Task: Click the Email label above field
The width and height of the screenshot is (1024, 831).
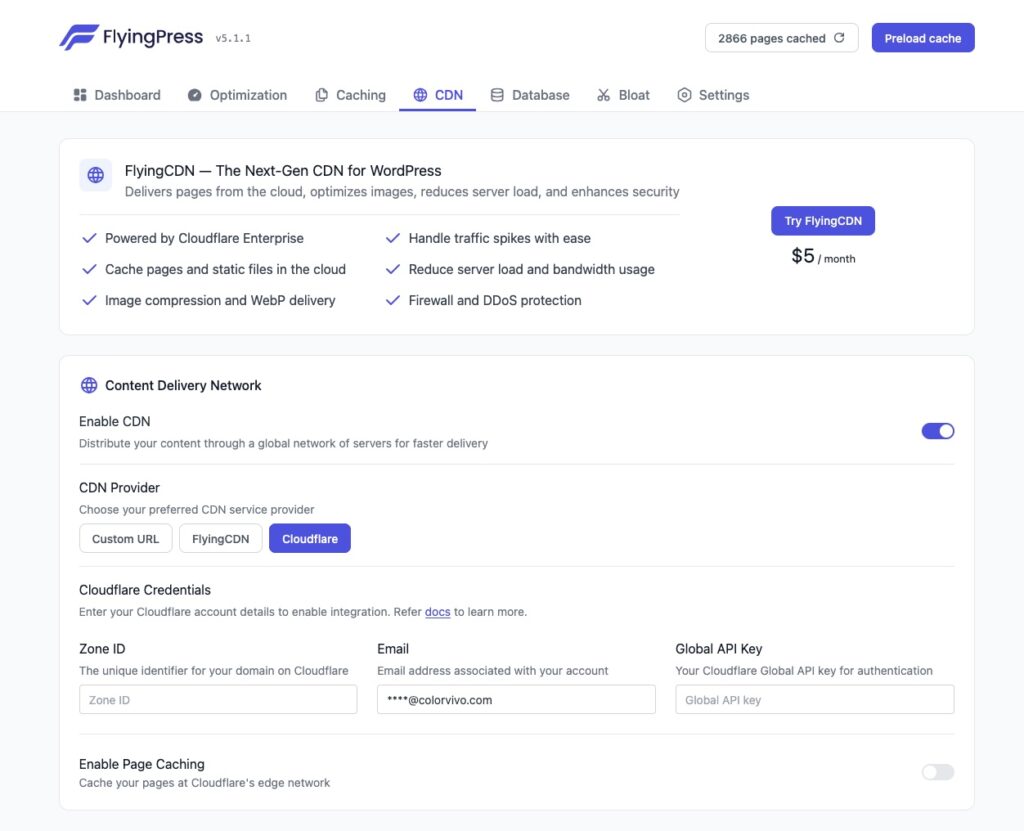Action: (x=393, y=649)
